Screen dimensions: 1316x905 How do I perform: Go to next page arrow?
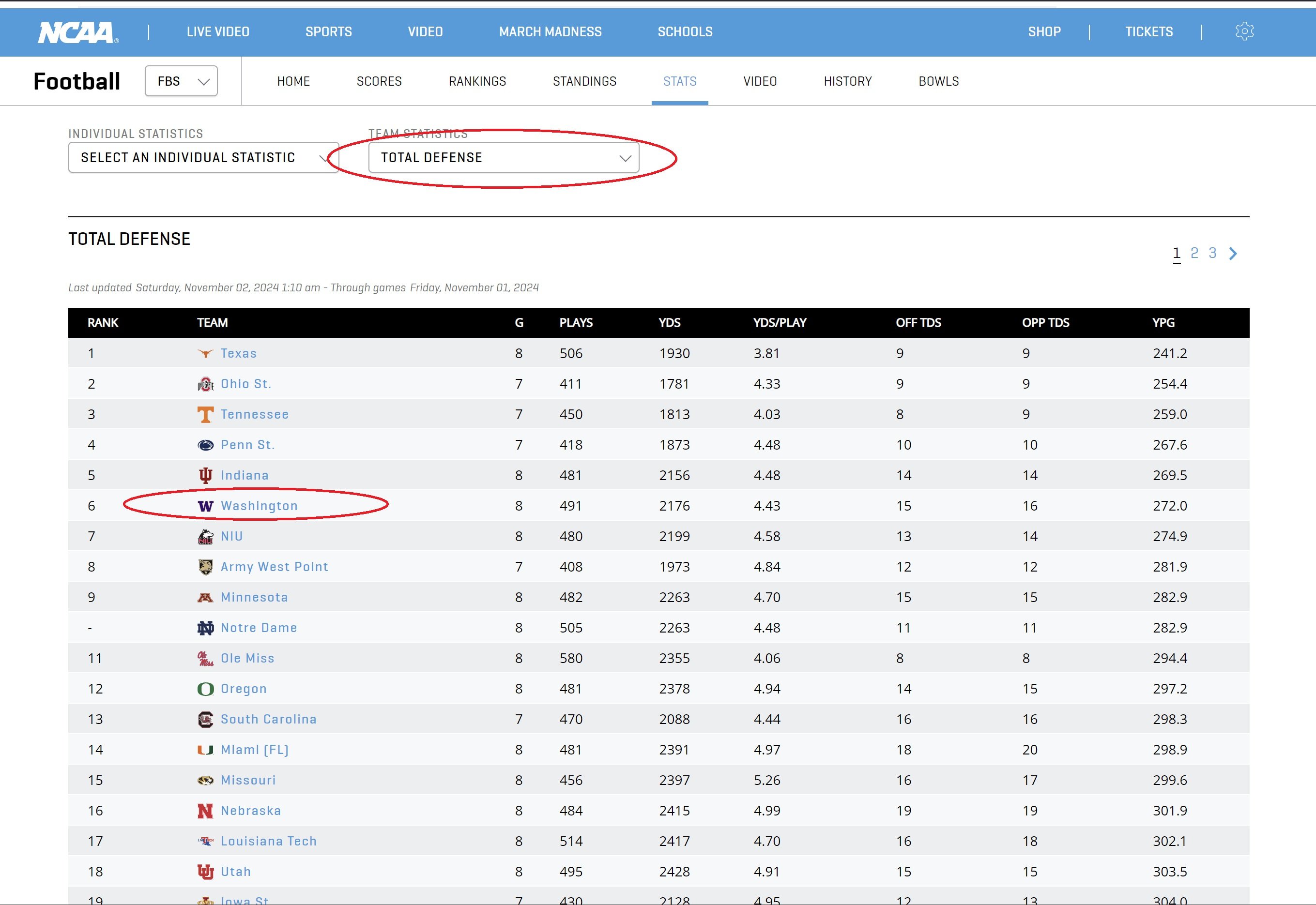click(1233, 254)
